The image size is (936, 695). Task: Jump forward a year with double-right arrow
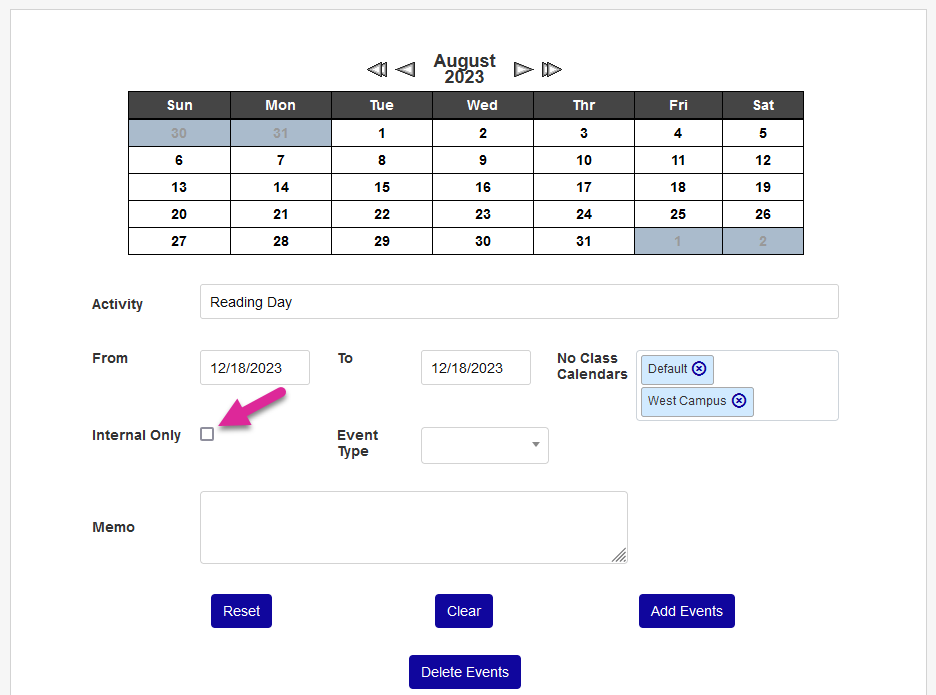(552, 69)
